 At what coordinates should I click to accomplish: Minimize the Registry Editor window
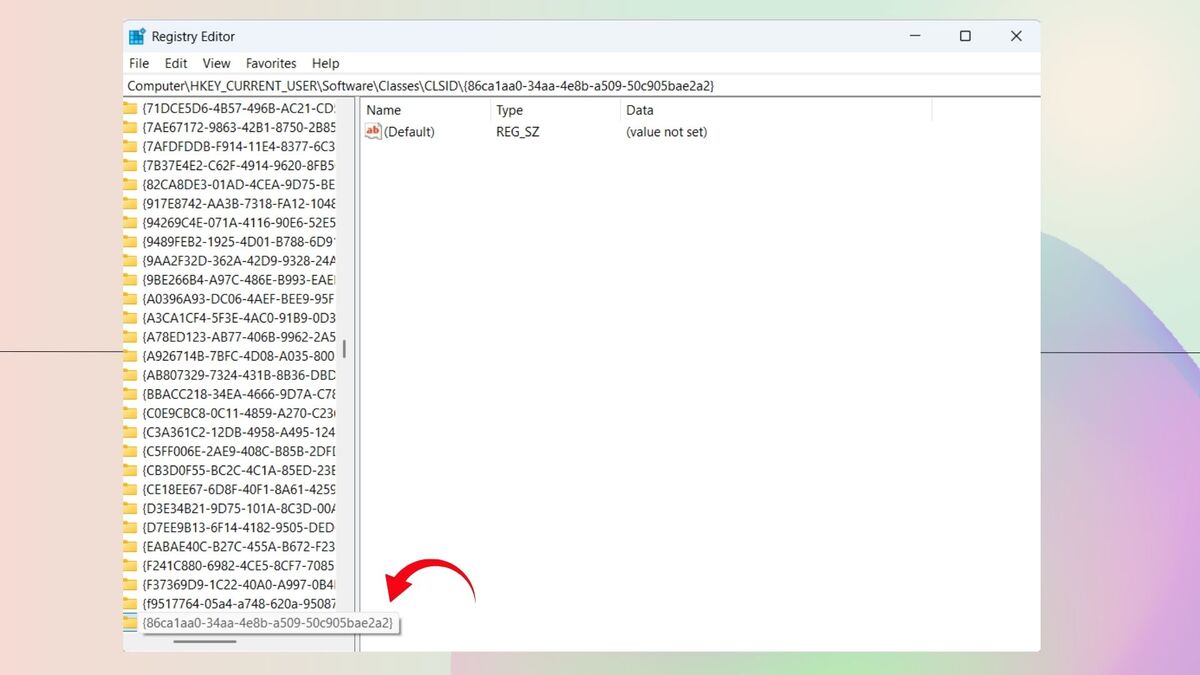pyautogui.click(x=915, y=36)
